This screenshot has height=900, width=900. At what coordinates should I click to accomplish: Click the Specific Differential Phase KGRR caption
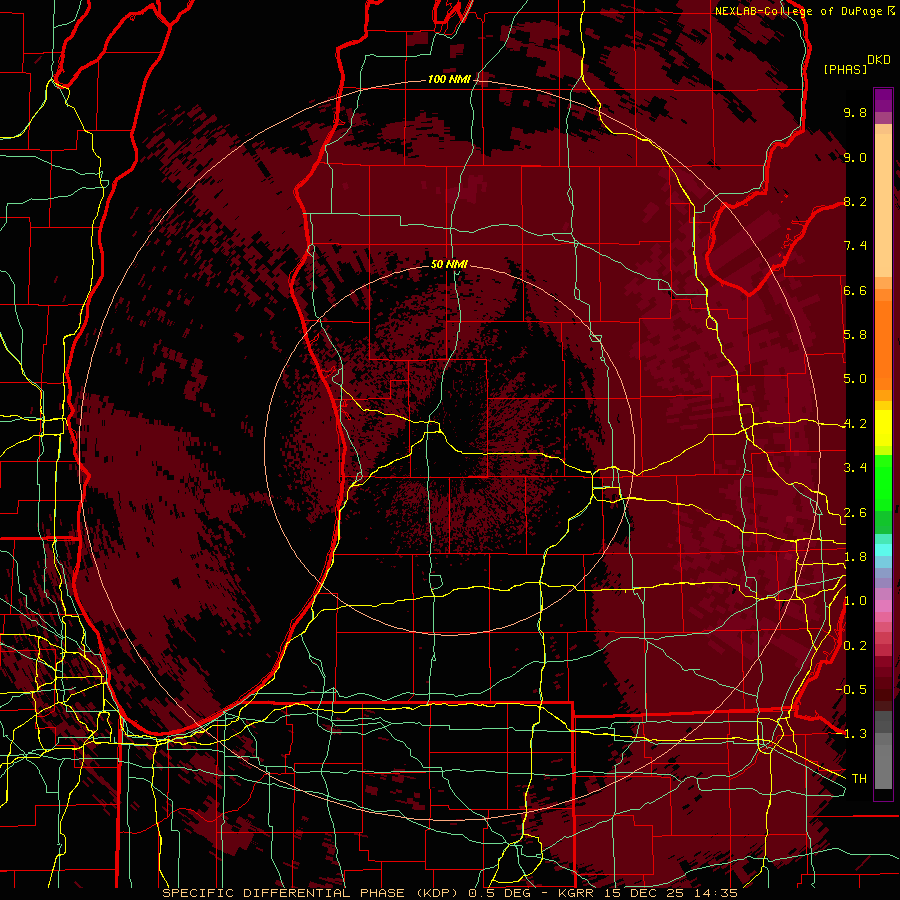pyautogui.click(x=450, y=893)
